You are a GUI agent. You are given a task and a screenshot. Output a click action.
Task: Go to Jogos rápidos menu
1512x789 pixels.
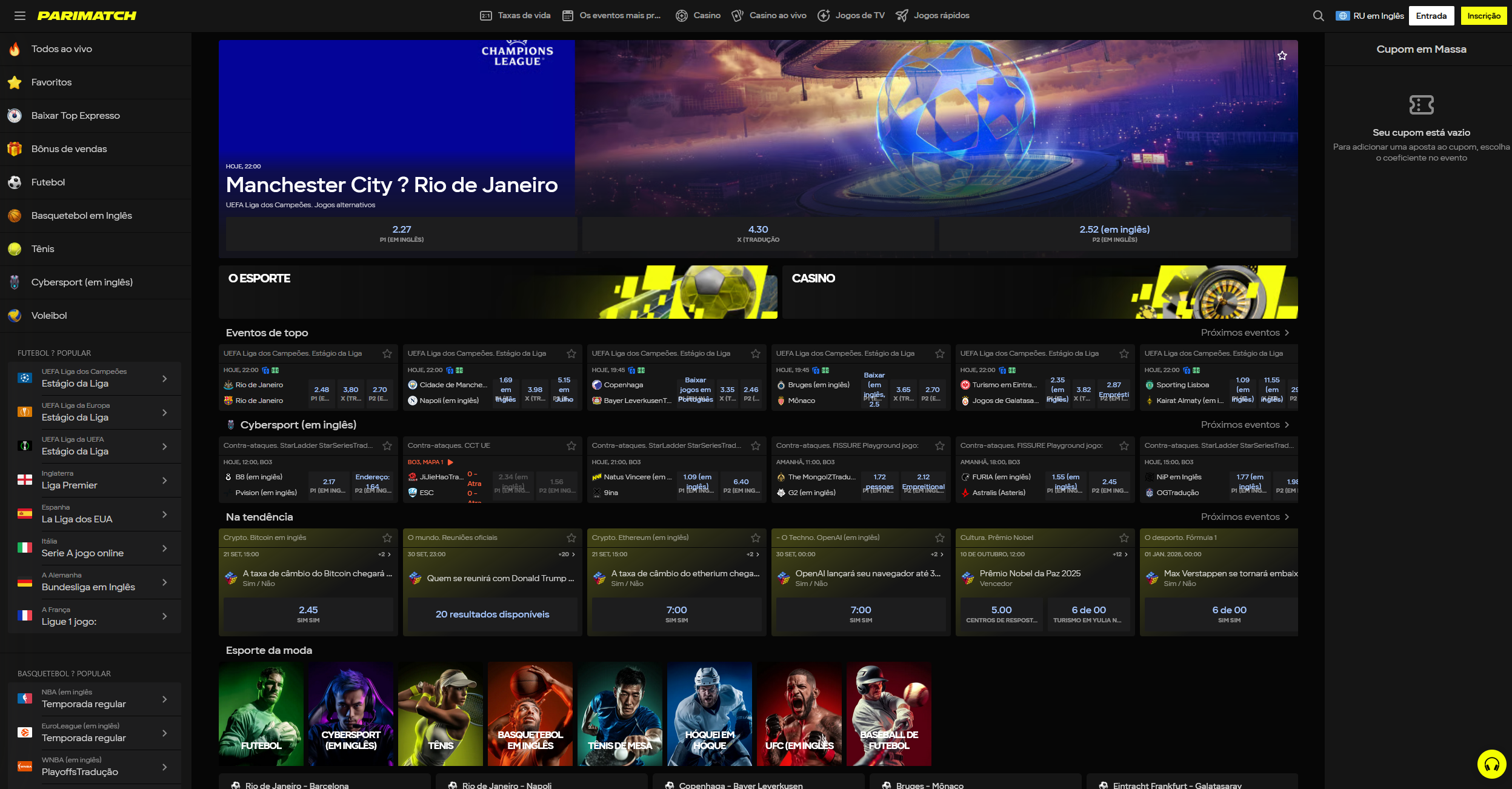click(932, 16)
